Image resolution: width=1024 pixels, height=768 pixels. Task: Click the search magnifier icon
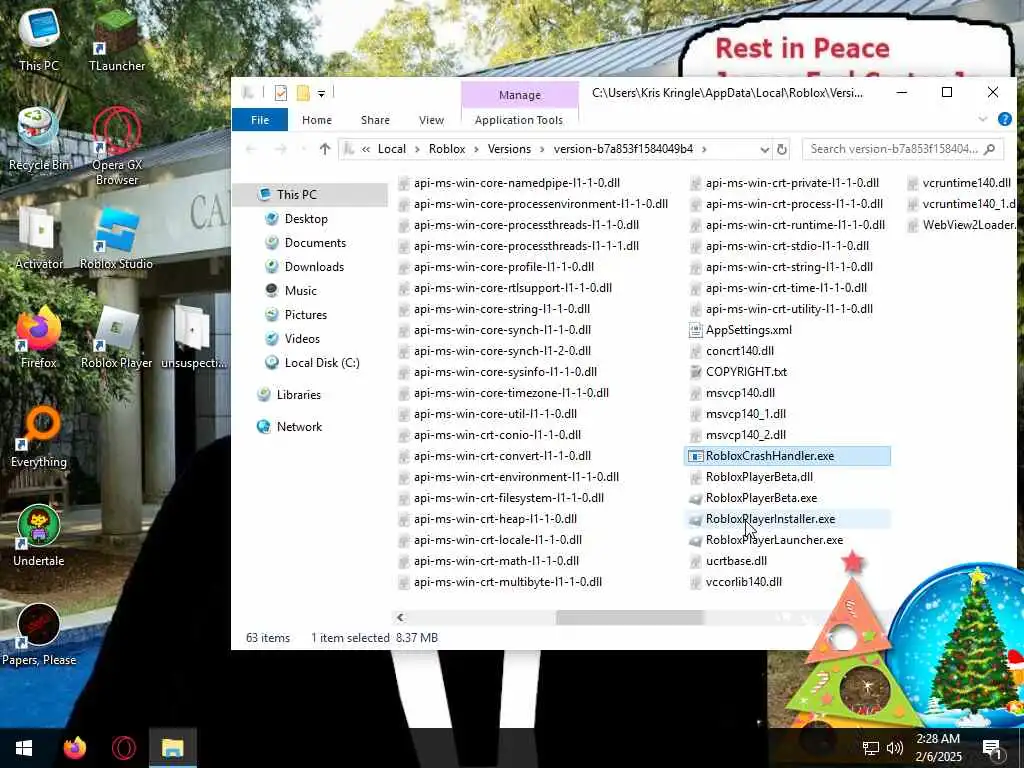[x=990, y=149]
